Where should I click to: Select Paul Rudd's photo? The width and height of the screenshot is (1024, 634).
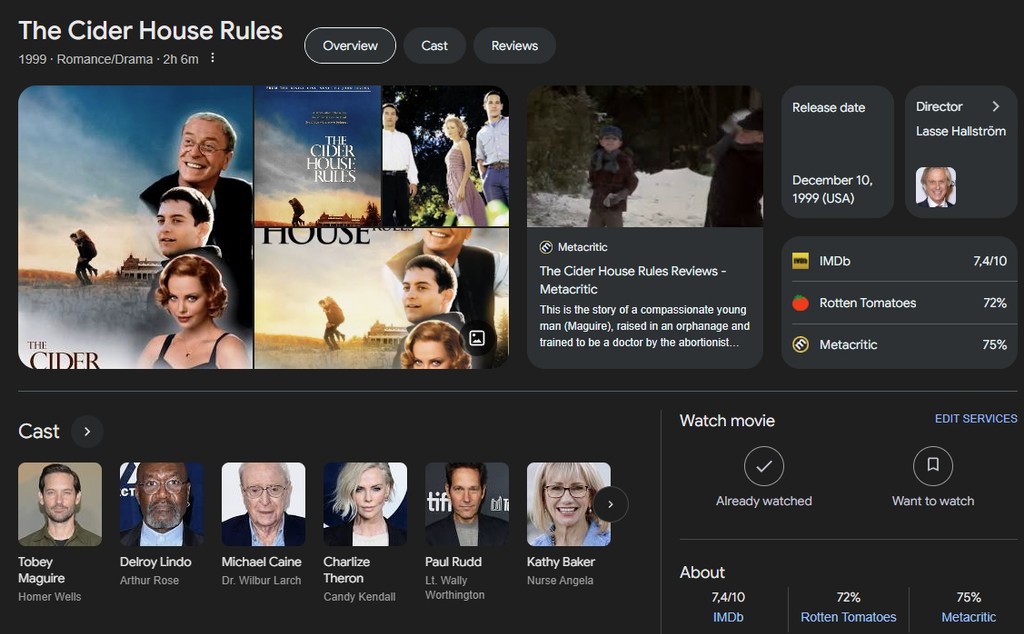467,504
